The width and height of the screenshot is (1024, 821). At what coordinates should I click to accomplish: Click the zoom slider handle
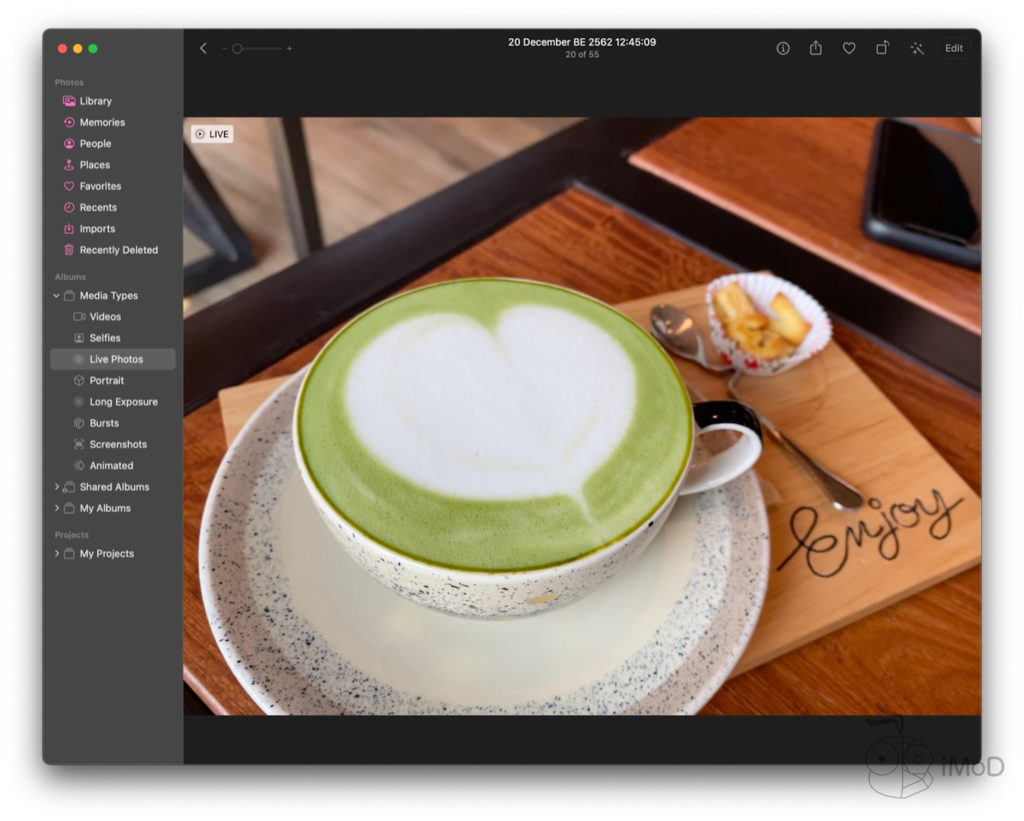click(x=237, y=49)
